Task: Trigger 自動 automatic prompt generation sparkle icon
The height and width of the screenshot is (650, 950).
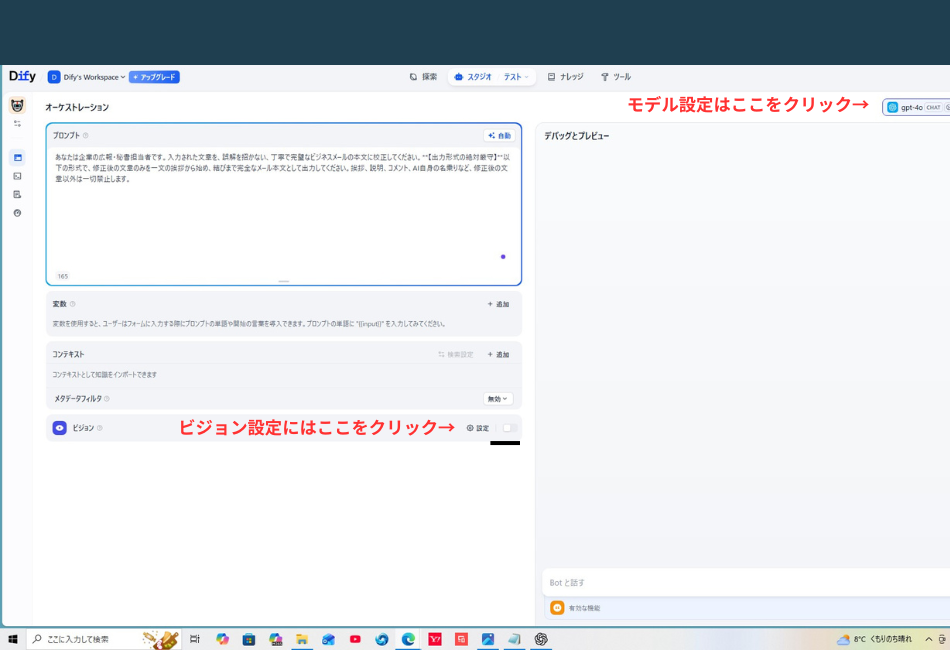Action: click(x=499, y=135)
